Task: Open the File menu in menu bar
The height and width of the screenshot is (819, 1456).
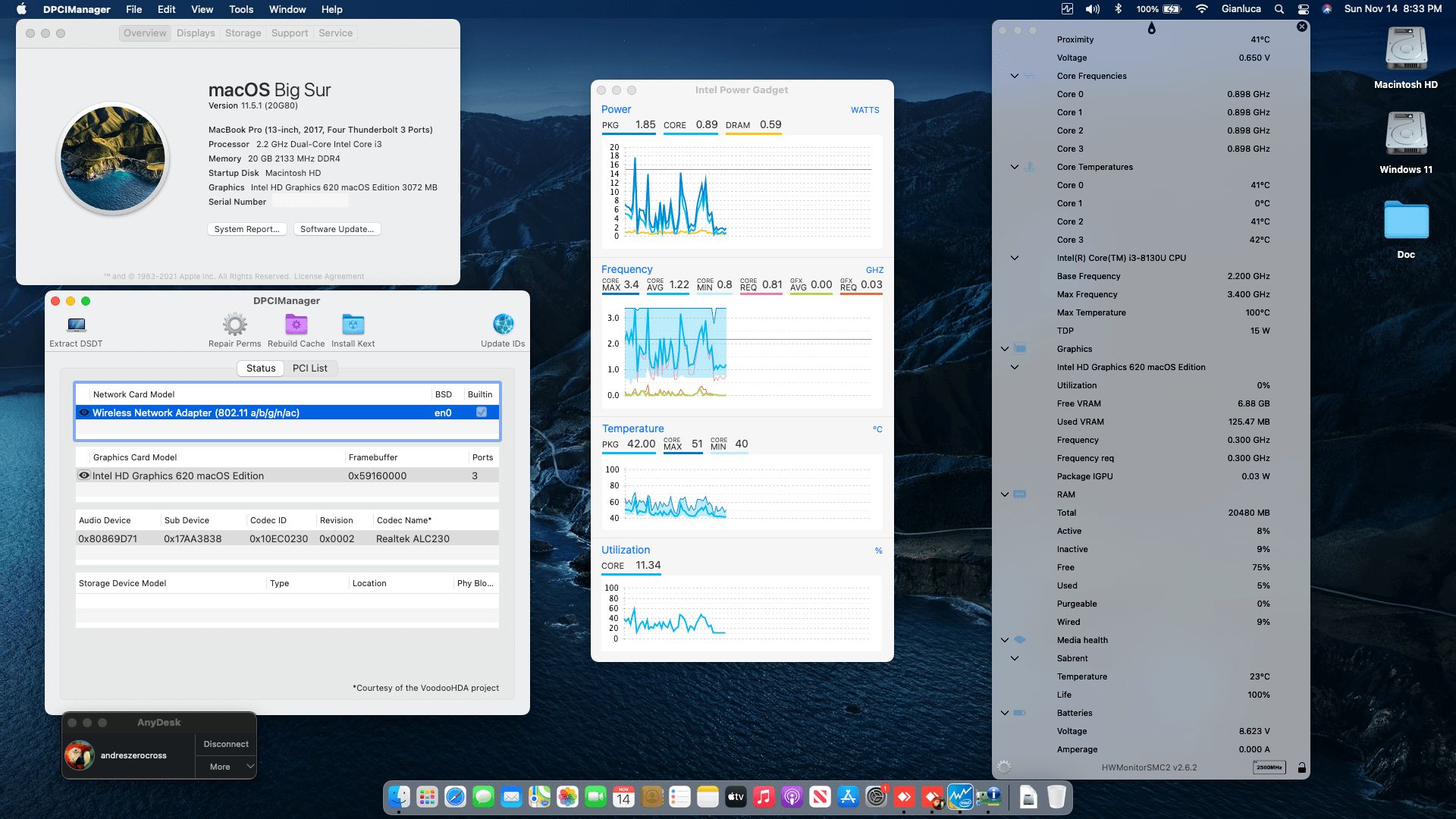Action: pyautogui.click(x=133, y=9)
